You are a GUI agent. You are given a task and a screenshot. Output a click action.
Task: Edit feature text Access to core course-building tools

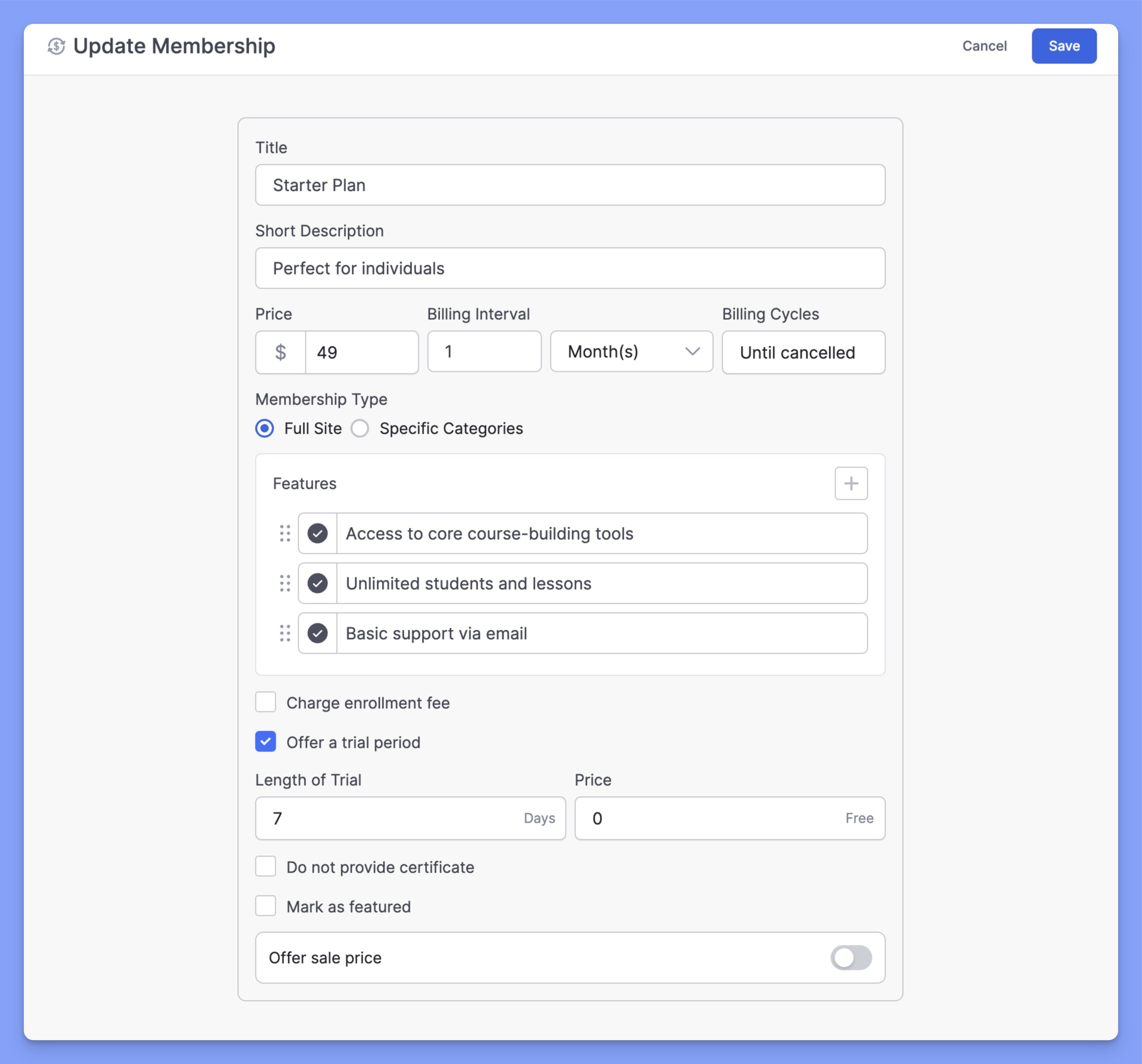601,534
